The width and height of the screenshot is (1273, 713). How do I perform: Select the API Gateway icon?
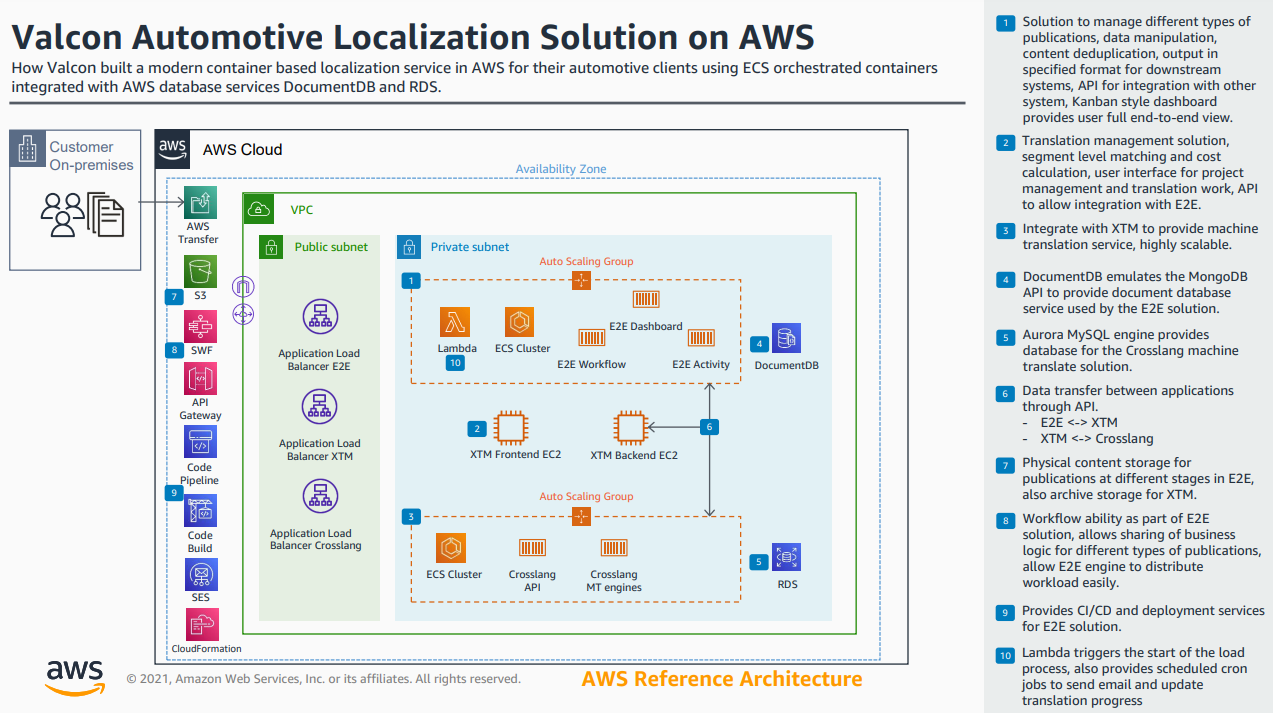pyautogui.click(x=200, y=379)
